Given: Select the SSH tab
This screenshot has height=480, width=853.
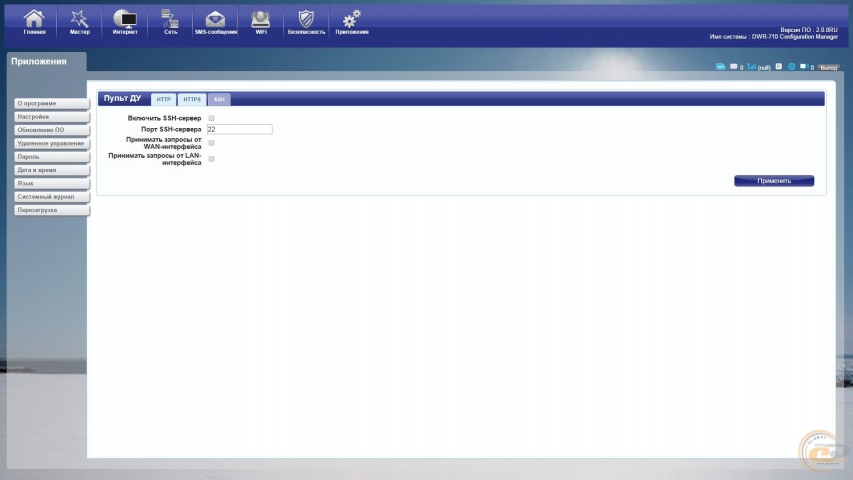Looking at the screenshot, I should (x=219, y=99).
